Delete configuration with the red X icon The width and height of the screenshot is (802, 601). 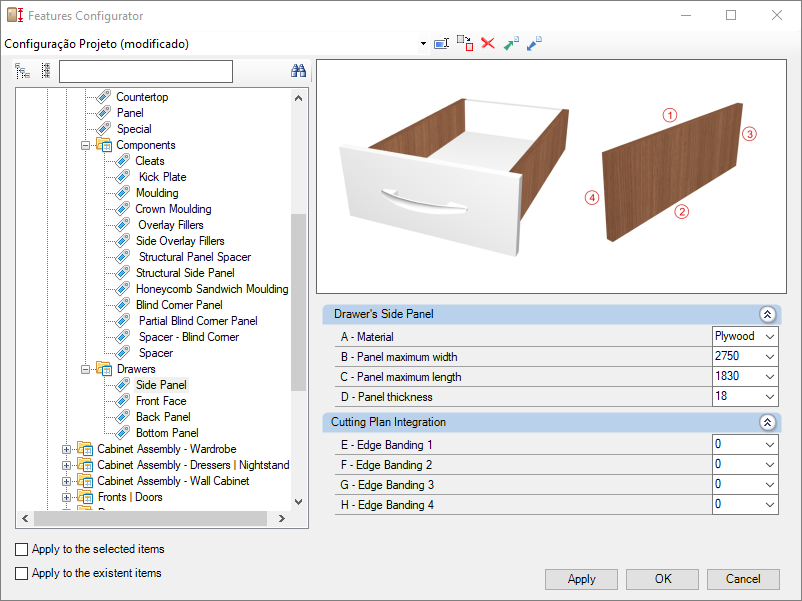click(x=488, y=44)
